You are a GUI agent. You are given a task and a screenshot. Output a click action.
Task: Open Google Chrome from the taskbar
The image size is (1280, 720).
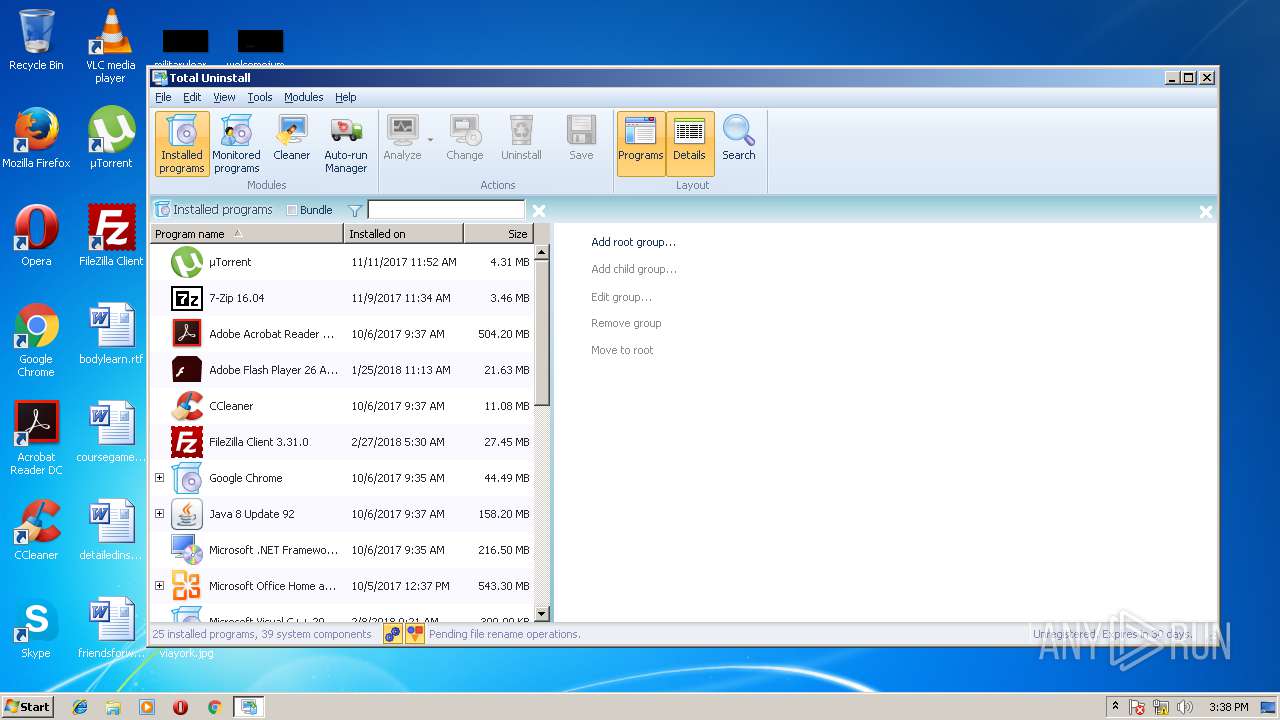coord(214,707)
